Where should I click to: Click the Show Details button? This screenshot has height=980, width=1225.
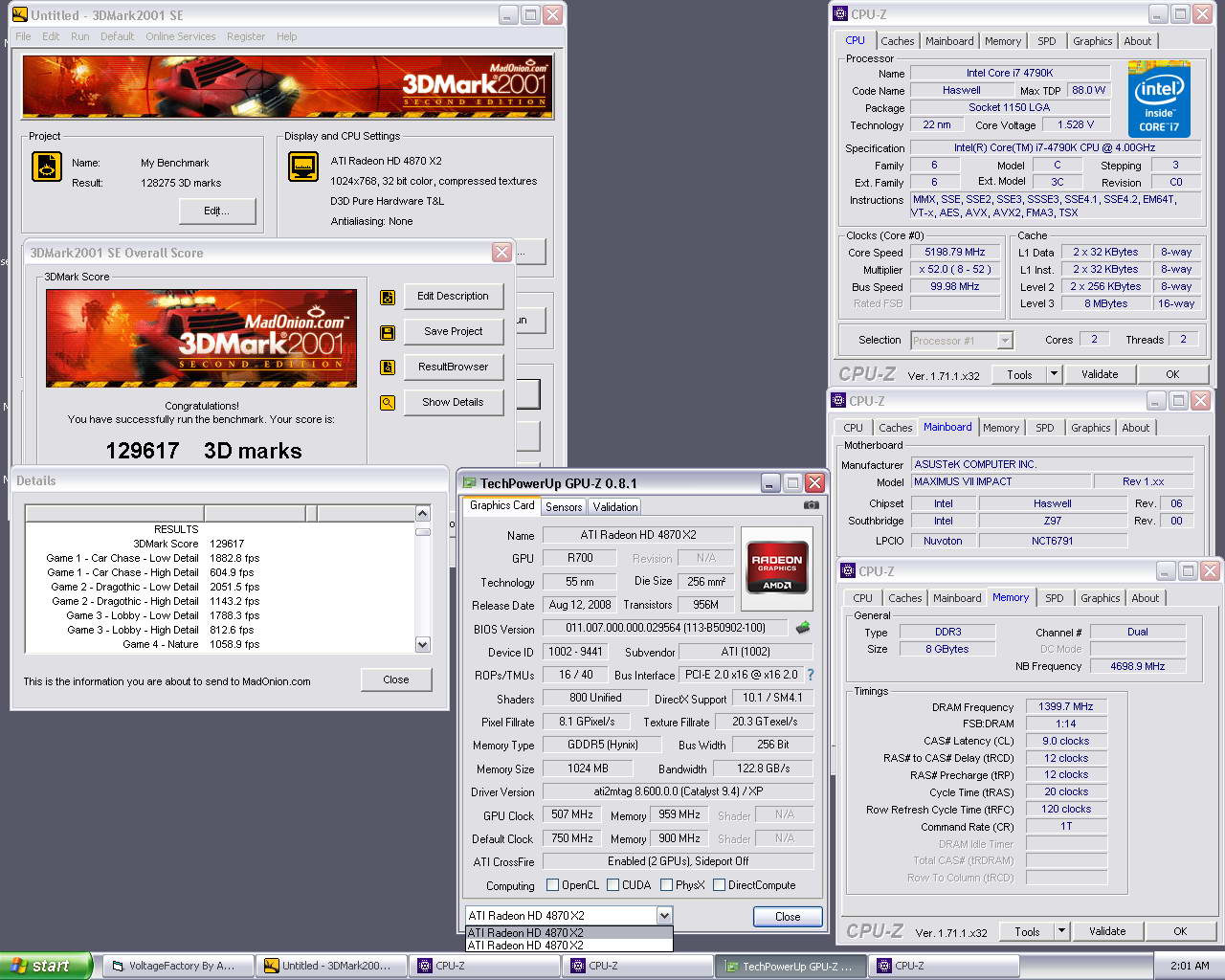[453, 402]
